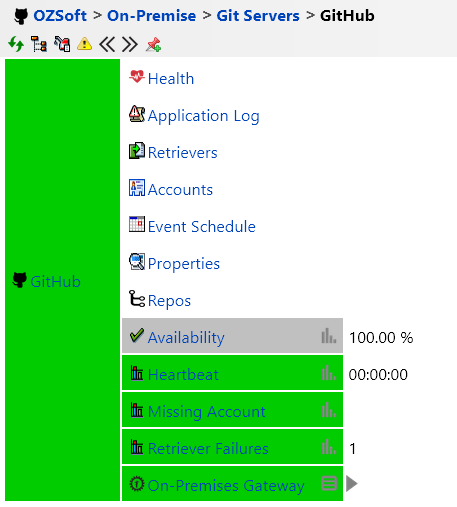Viewport: 457px width, 507px height.
Task: Click the Availability checkmark icon
Action: (137, 335)
